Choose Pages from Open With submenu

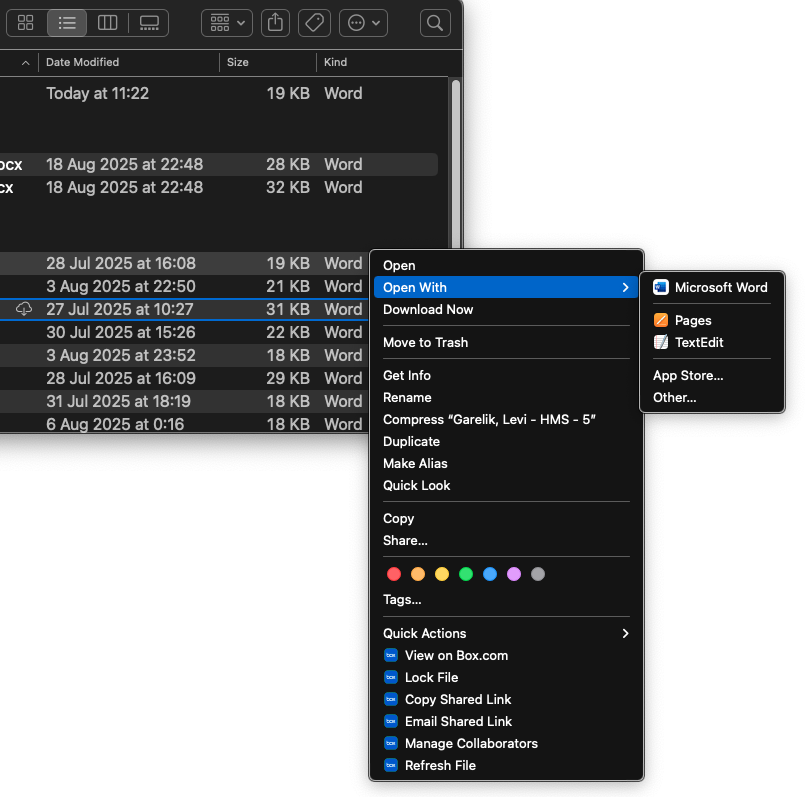point(692,320)
